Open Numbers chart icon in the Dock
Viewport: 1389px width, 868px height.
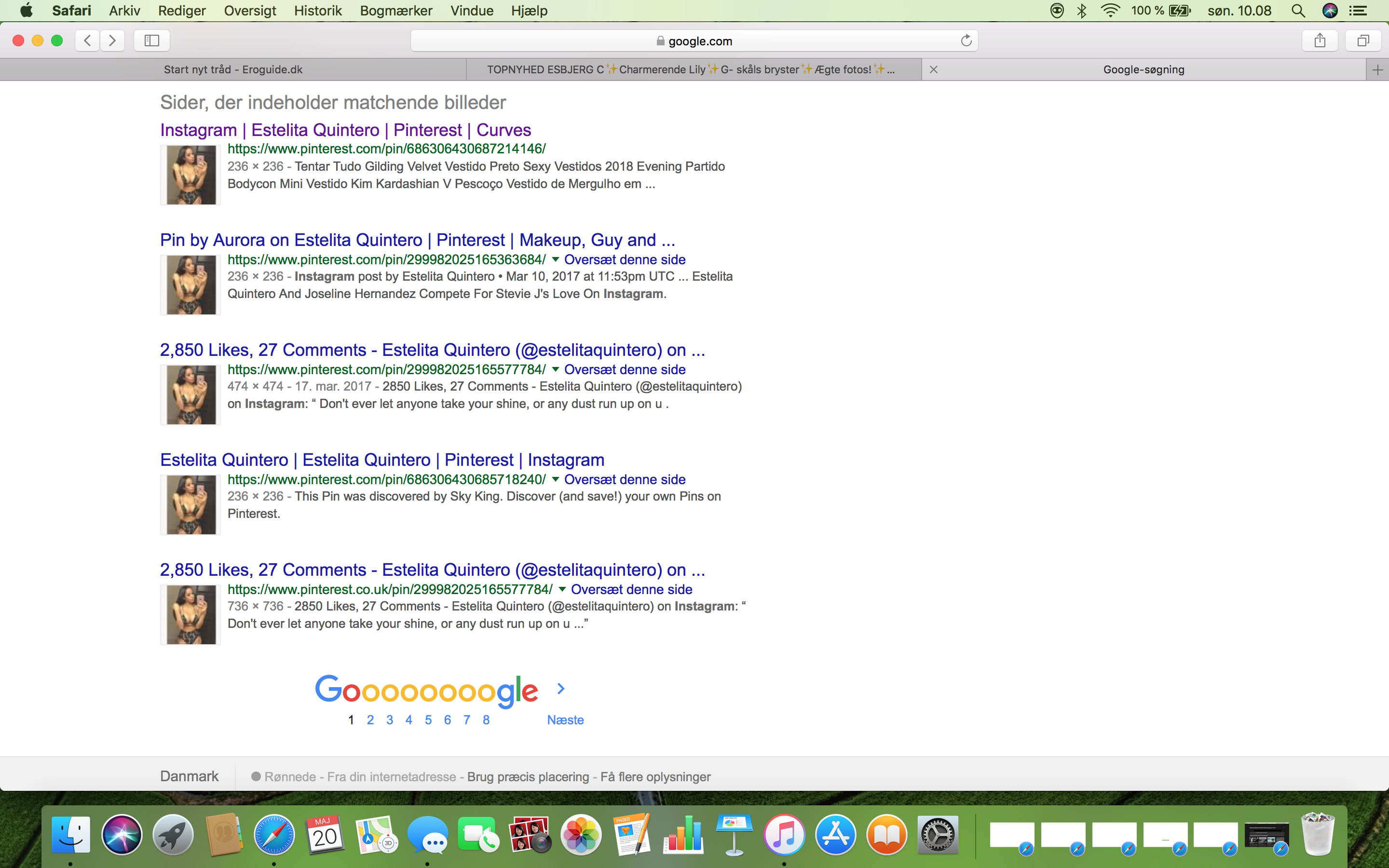683,834
